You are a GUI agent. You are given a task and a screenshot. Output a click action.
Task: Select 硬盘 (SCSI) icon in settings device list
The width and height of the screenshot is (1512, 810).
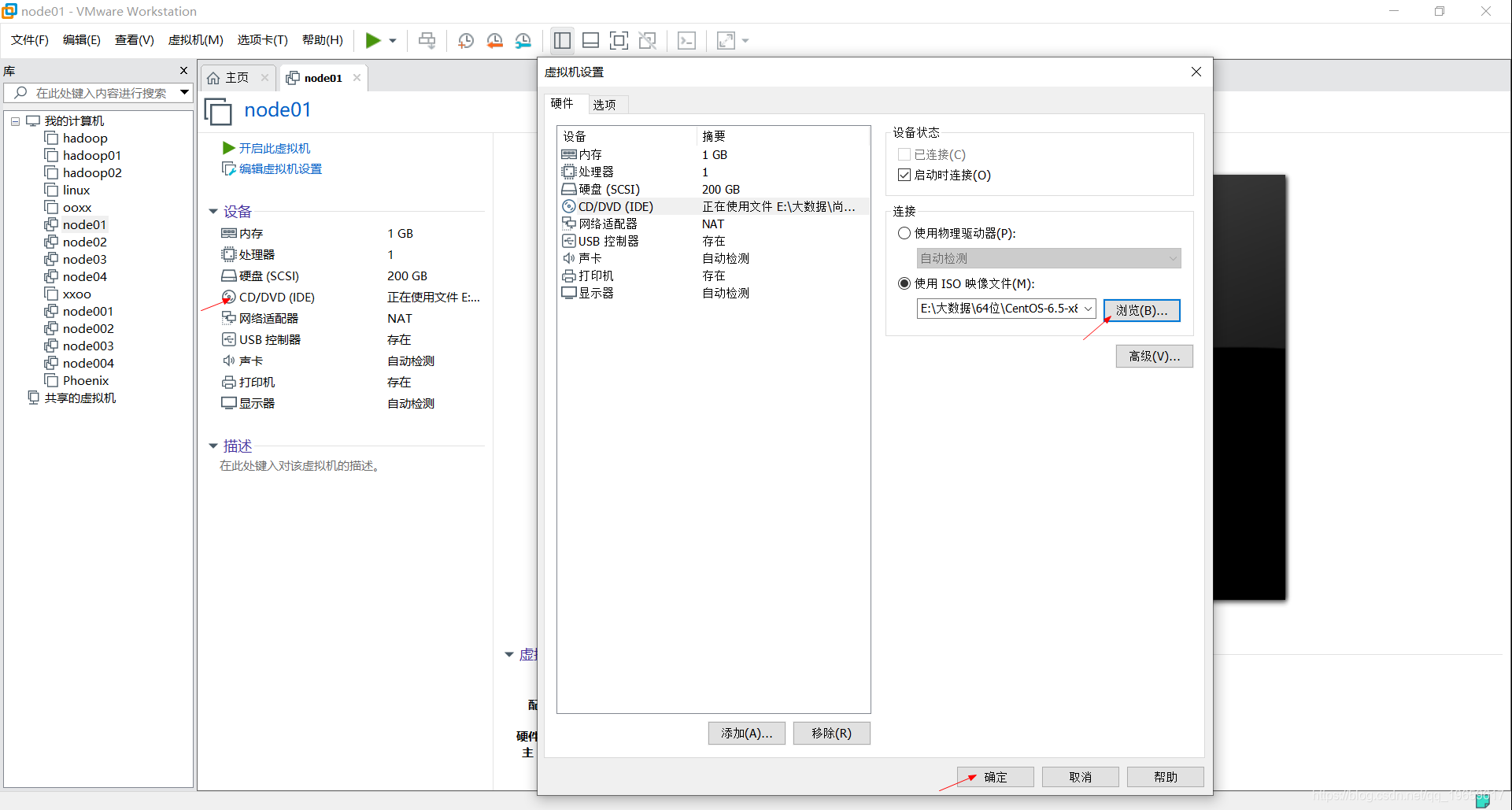pos(569,190)
